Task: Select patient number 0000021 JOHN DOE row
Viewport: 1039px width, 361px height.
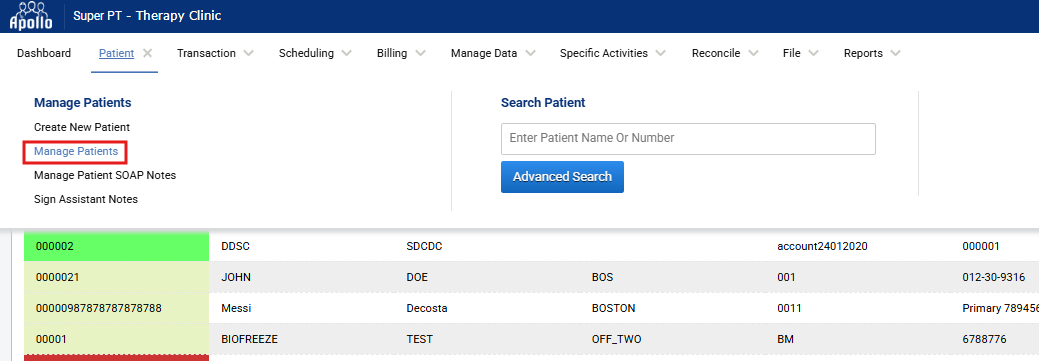Action: [x=531, y=278]
